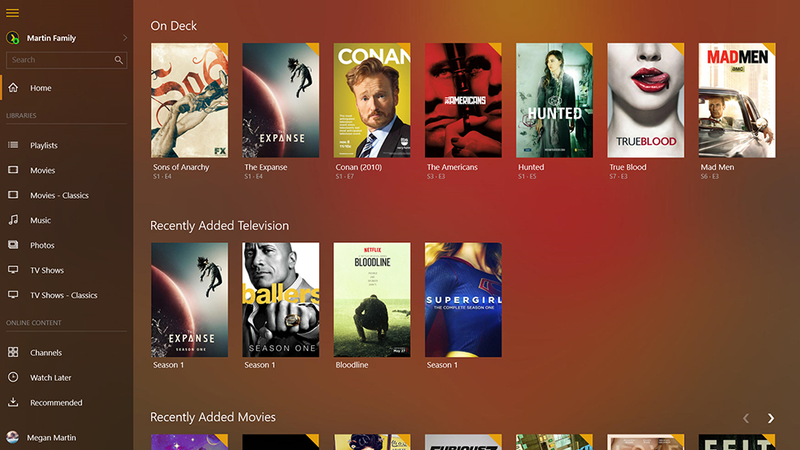Click the TV Shows - Classics monitor icon
The width and height of the screenshot is (800, 450).
tap(13, 295)
